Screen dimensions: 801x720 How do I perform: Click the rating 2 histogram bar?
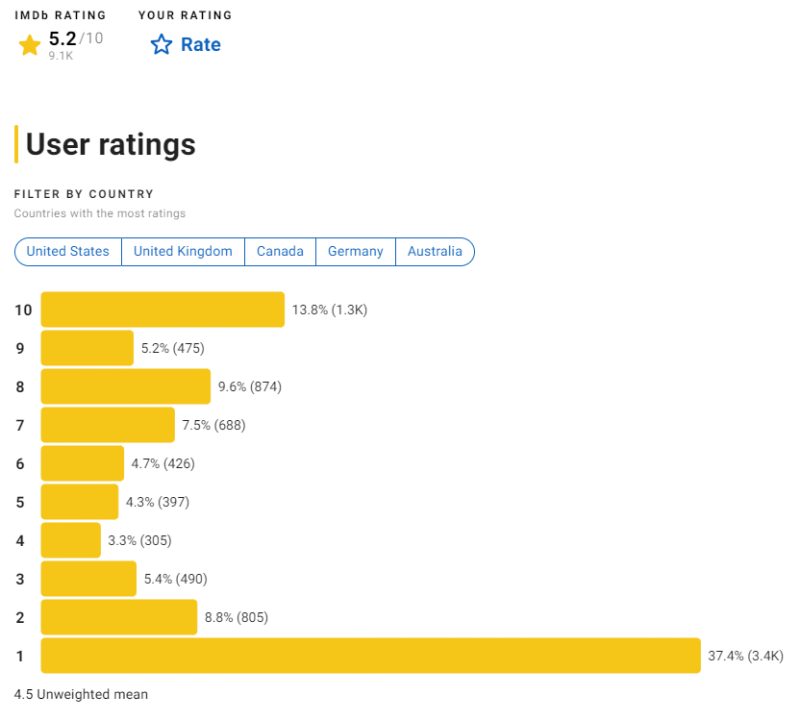[117, 617]
